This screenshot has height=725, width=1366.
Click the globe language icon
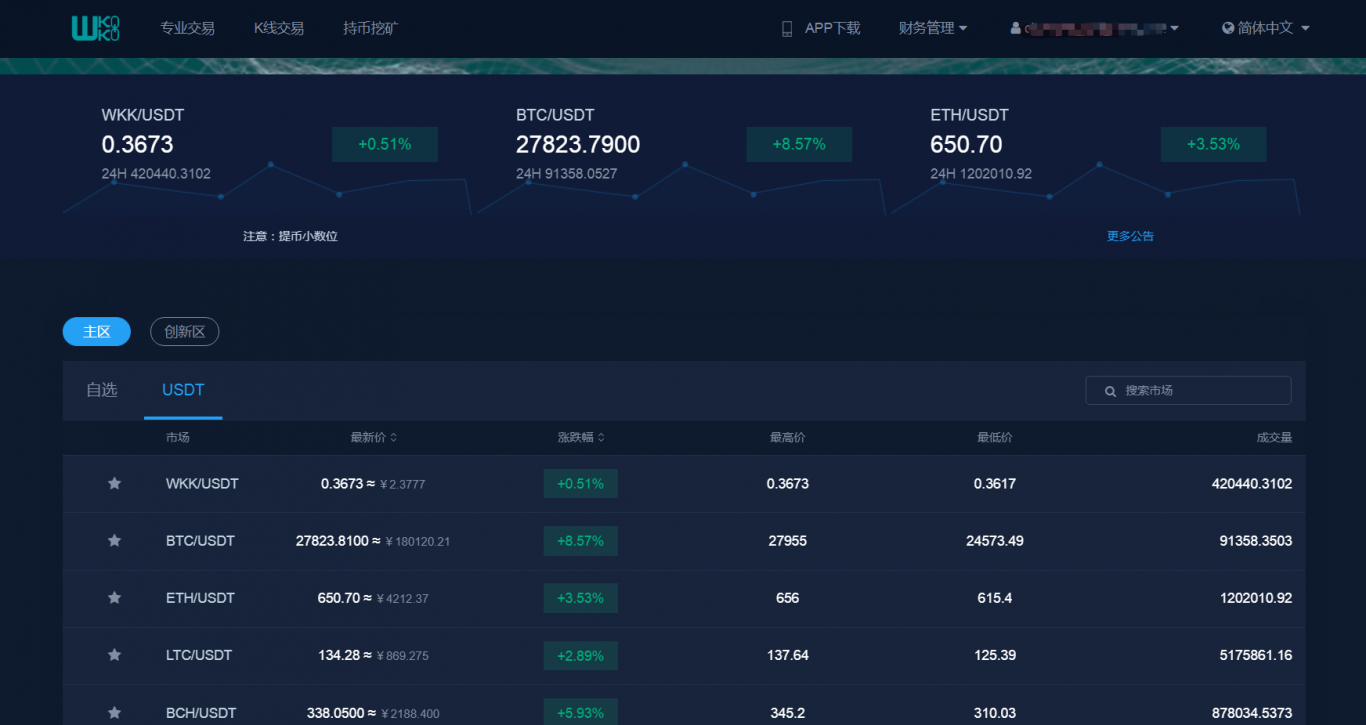pyautogui.click(x=1228, y=28)
